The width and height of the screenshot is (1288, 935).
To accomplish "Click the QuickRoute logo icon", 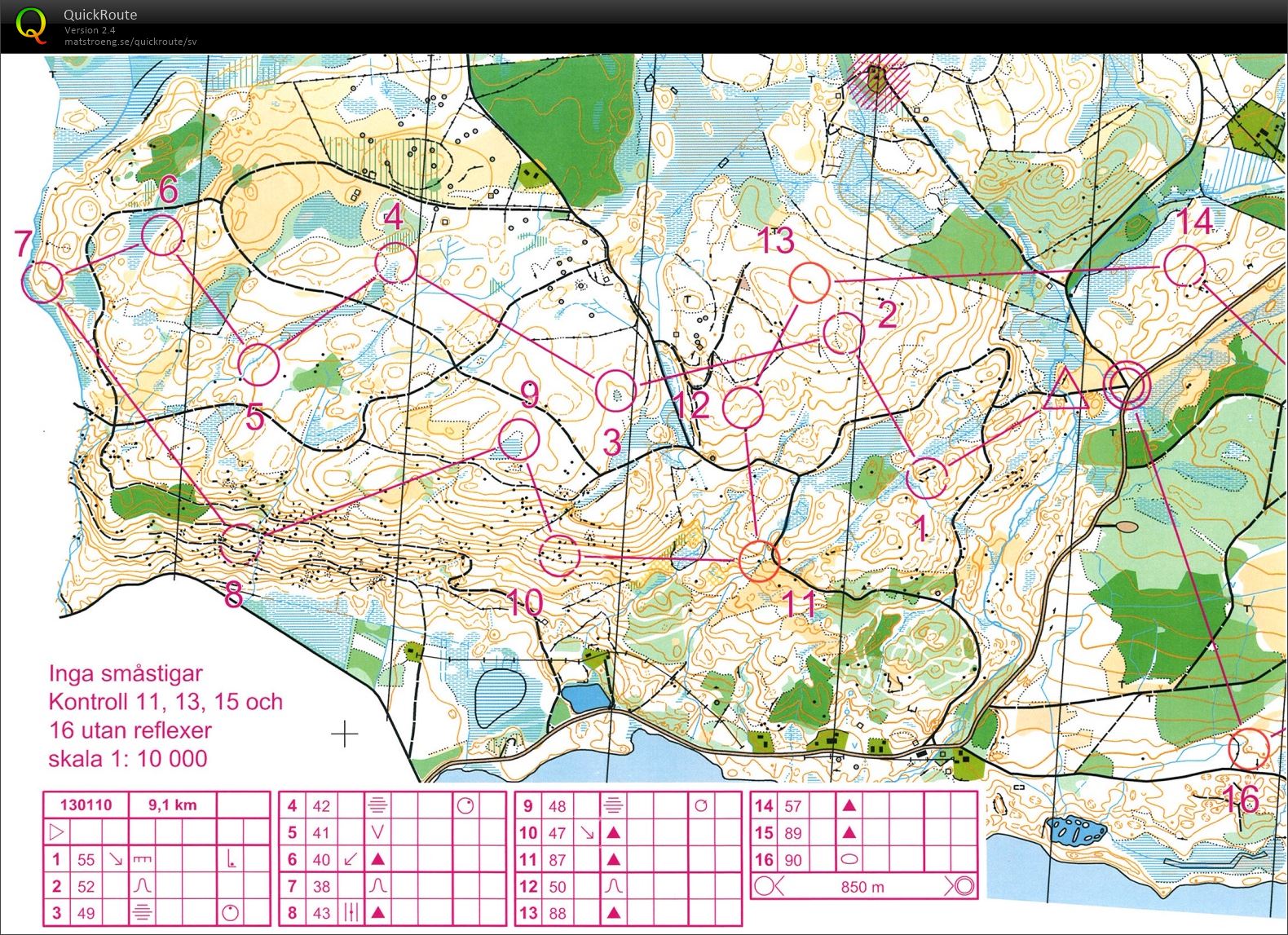I will 31,24.
